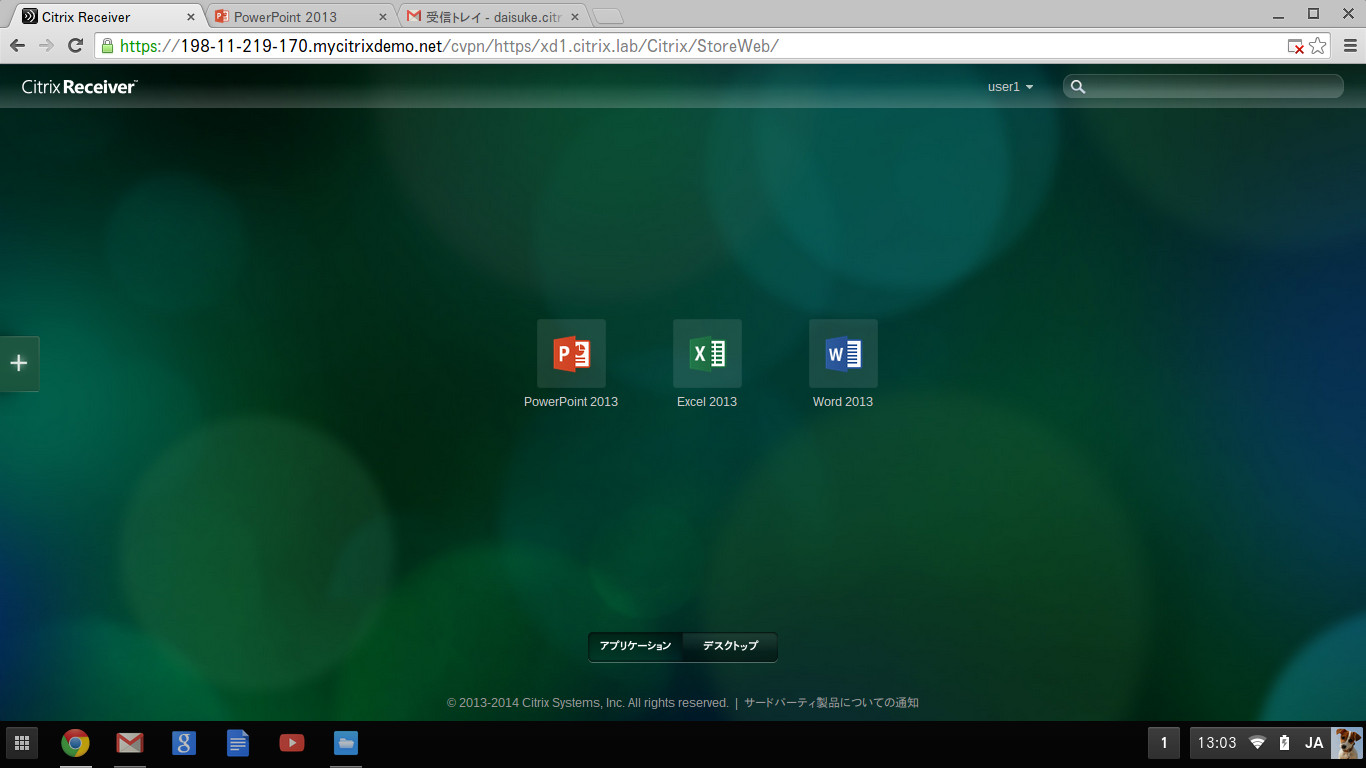Focus the Citrix Receiver search field

point(1203,87)
